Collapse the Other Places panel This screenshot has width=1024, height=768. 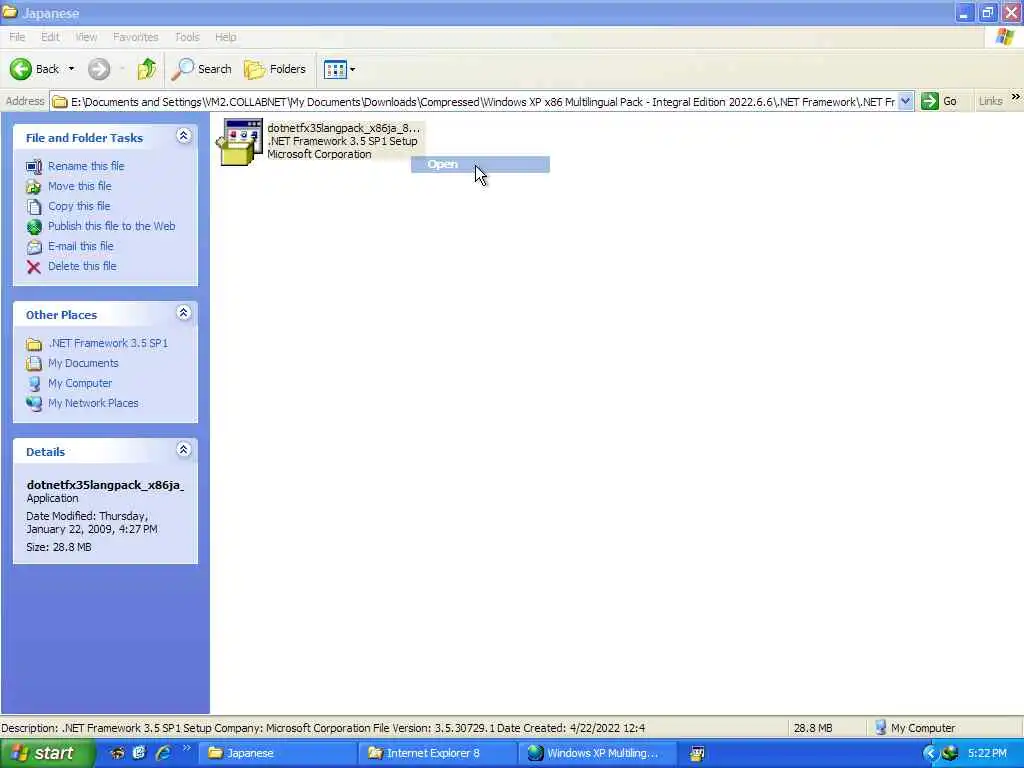click(x=184, y=313)
